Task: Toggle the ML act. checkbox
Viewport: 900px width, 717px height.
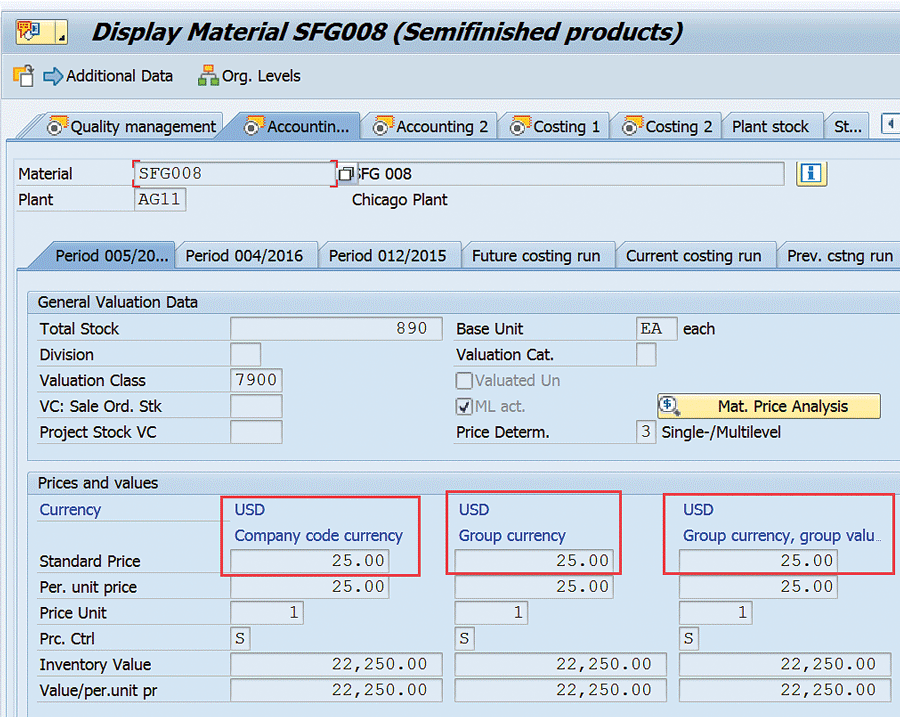Action: [x=464, y=406]
